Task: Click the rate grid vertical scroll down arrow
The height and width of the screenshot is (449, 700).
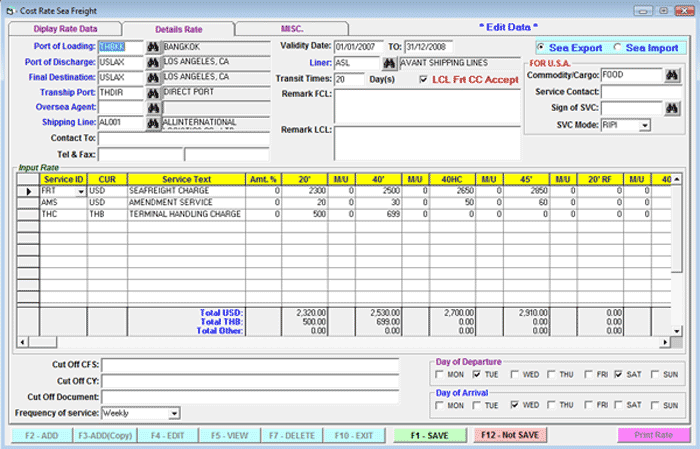Action: tap(677, 331)
